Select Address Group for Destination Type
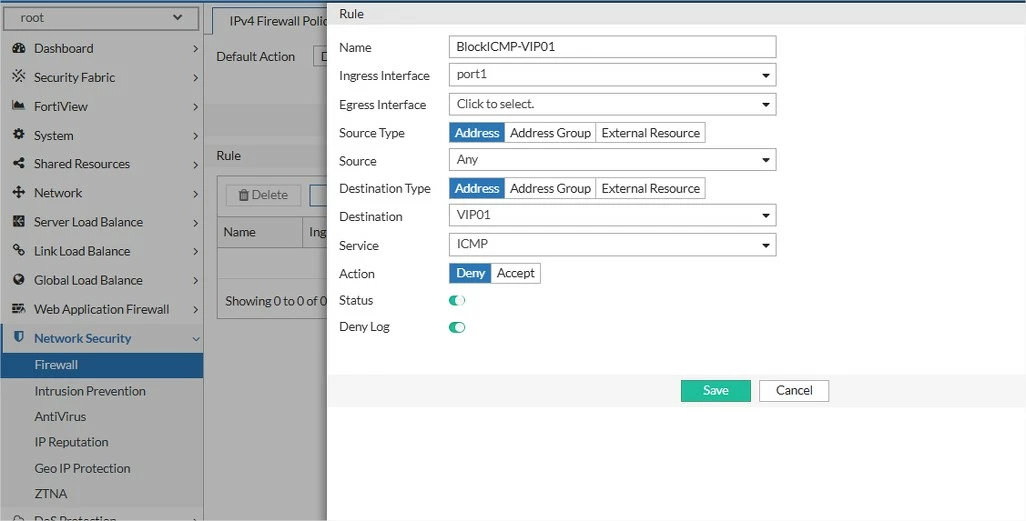This screenshot has height=521, width=1026. click(x=550, y=189)
